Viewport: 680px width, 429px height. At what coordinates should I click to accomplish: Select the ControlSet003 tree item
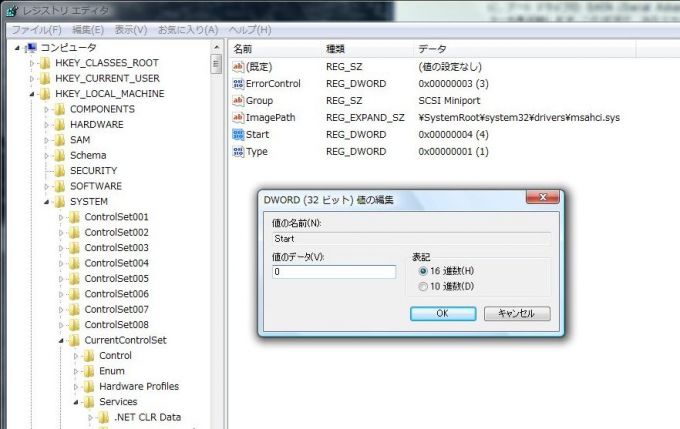click(x=116, y=248)
